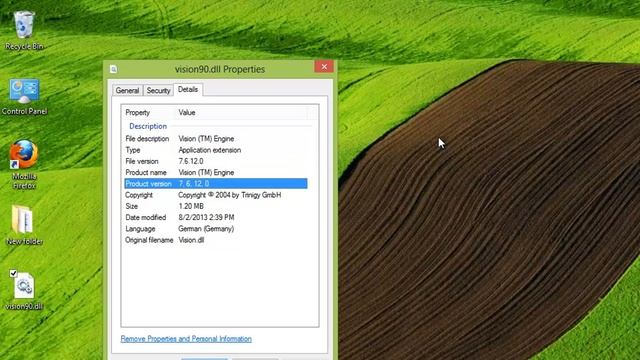Click the value 'Copyright © 2004 by Trinigy GmbH'
Image resolution: width=640 pixels, height=360 pixels.
pos(229,195)
